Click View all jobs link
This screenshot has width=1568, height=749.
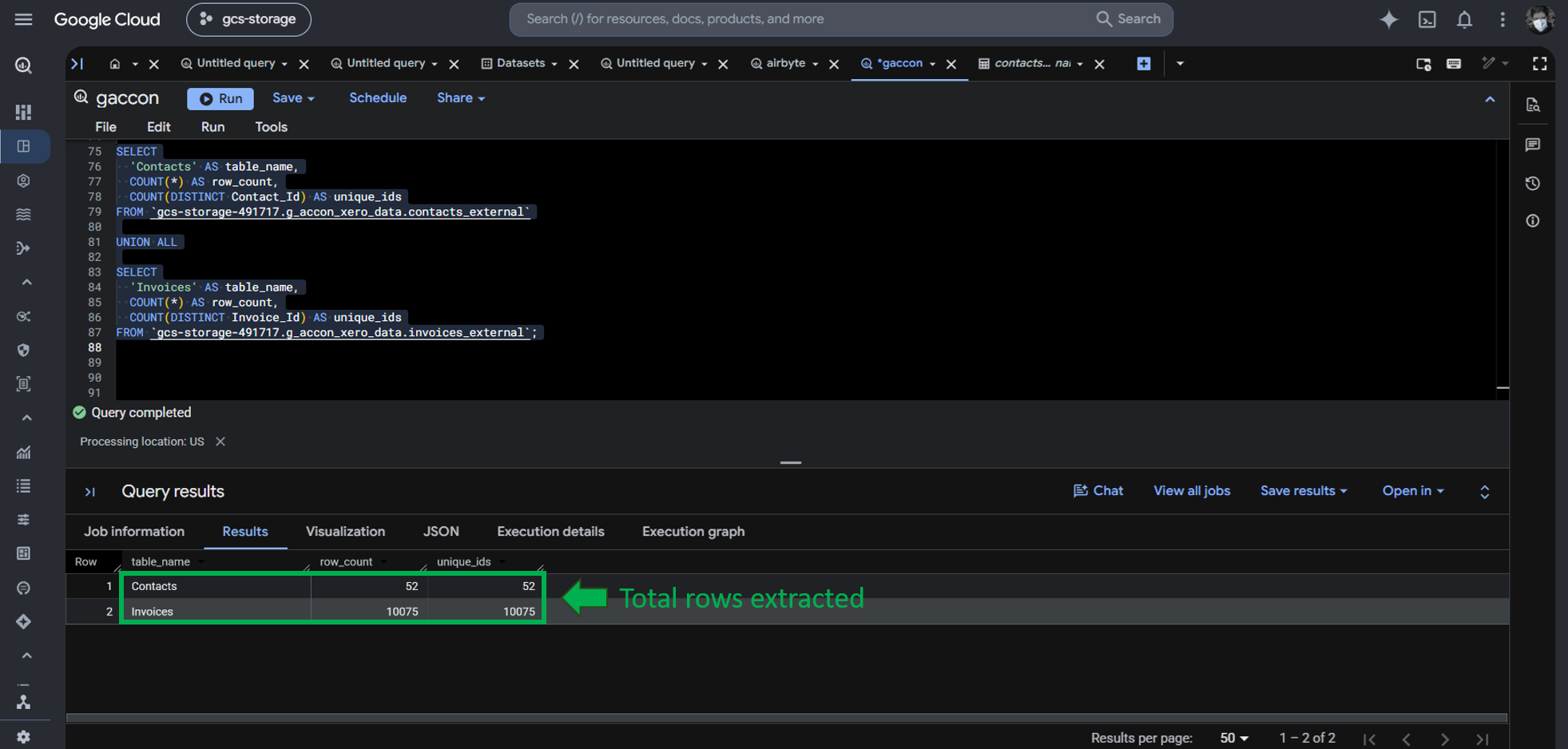[x=1192, y=491]
